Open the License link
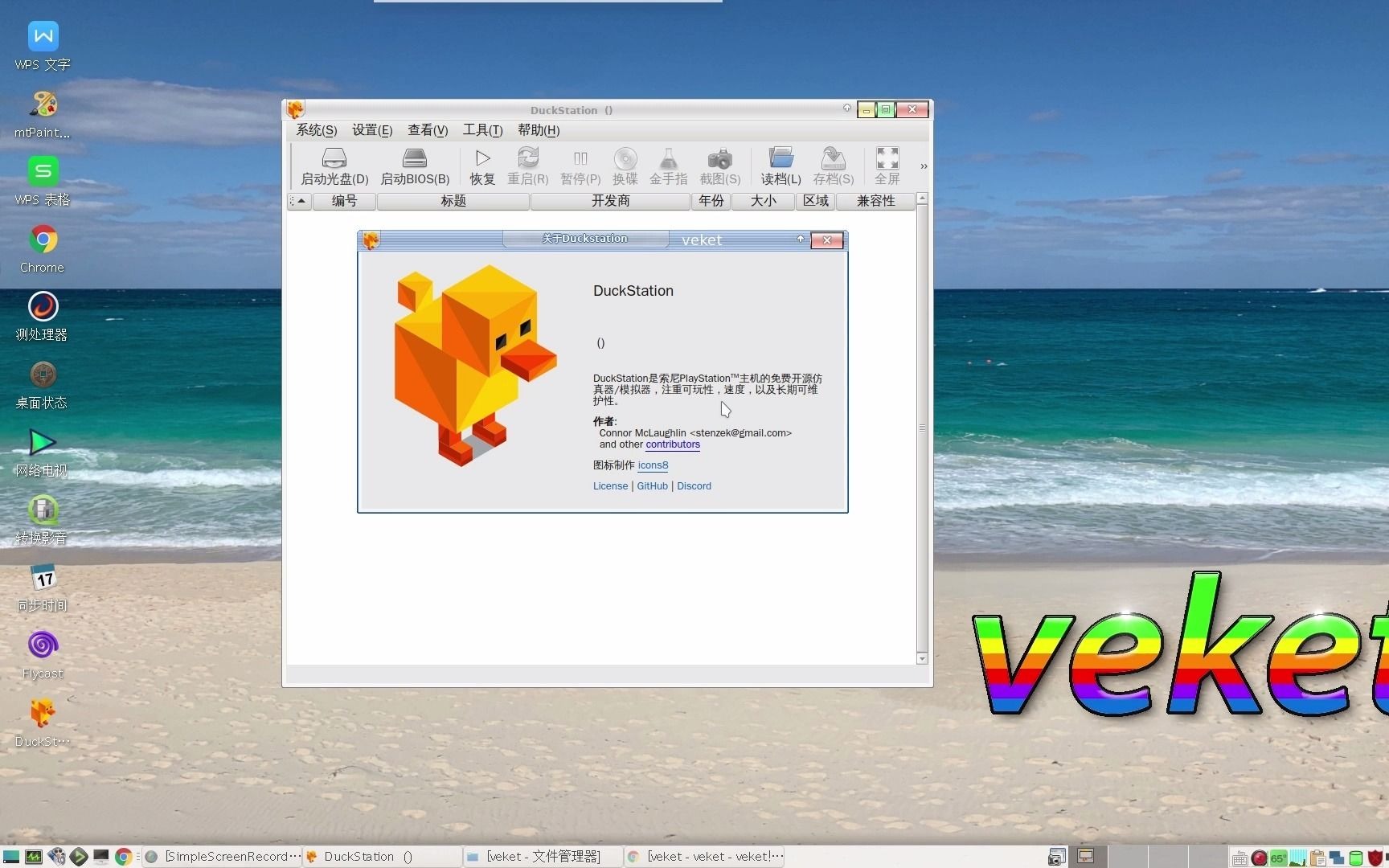Image resolution: width=1389 pixels, height=868 pixels. pyautogui.click(x=610, y=486)
